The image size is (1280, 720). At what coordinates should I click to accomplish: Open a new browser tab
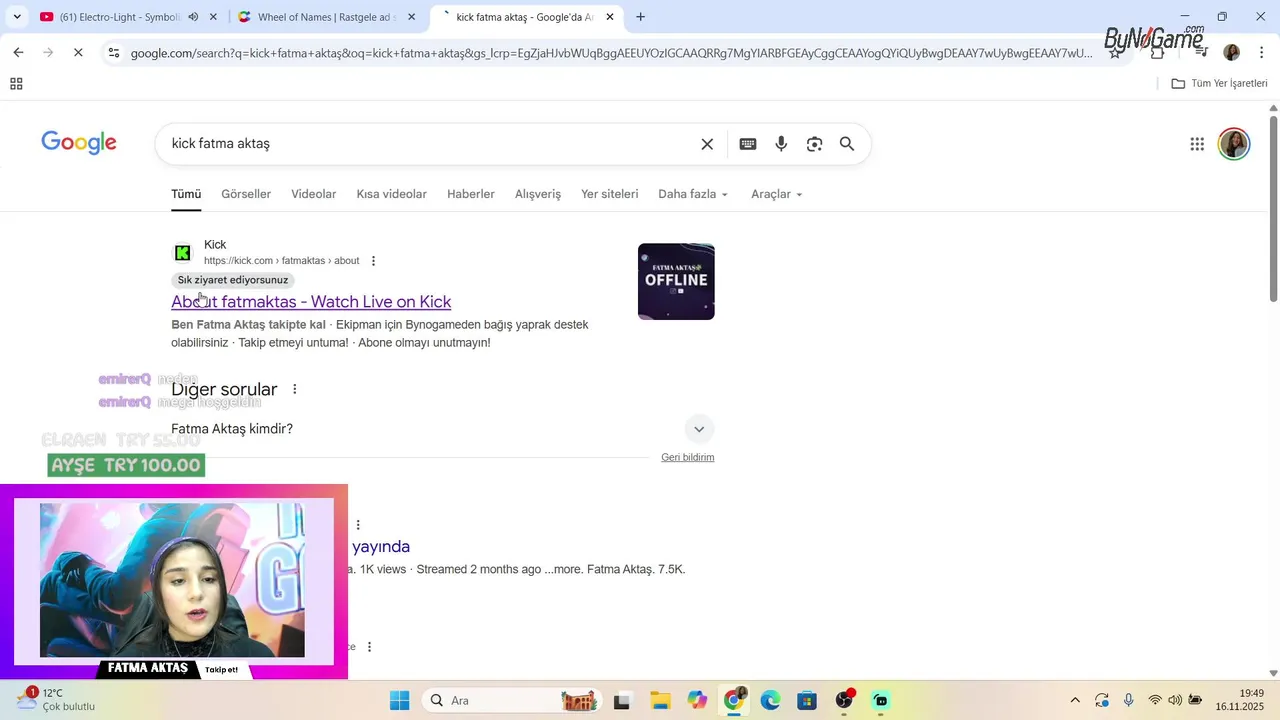(x=640, y=17)
